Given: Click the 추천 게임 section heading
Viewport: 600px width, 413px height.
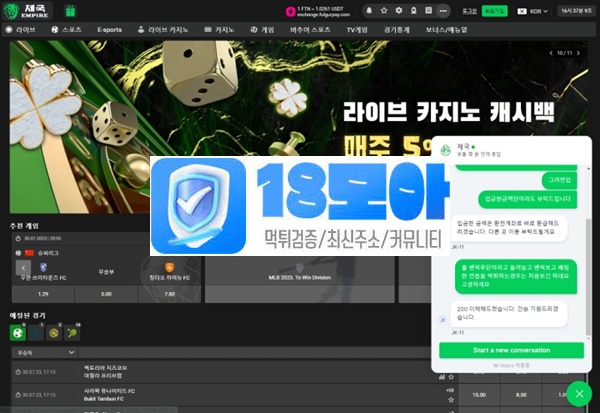Looking at the screenshot, I should [24, 226].
